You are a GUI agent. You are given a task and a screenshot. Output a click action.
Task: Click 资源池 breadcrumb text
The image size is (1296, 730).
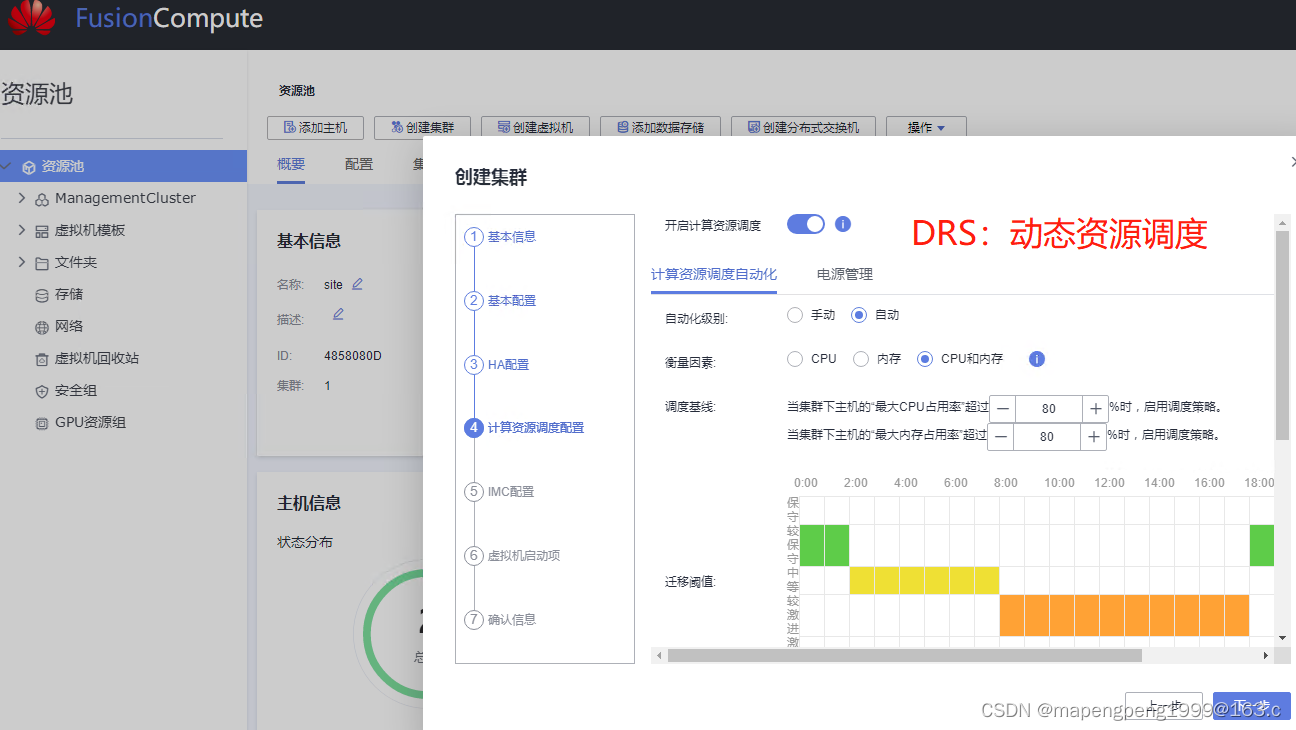(x=296, y=91)
